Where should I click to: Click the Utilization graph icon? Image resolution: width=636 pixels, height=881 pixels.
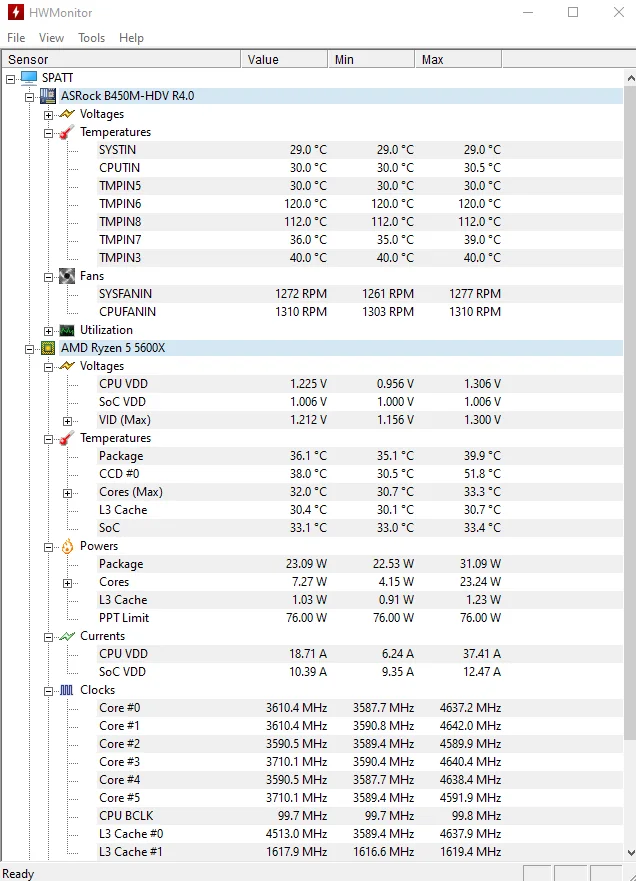click(67, 330)
